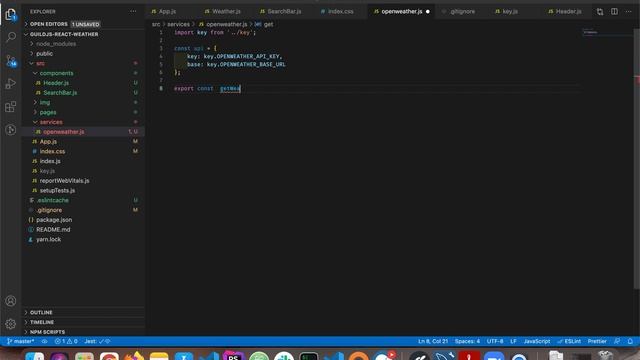Open editor more actions ellipsis

tap(629, 11)
